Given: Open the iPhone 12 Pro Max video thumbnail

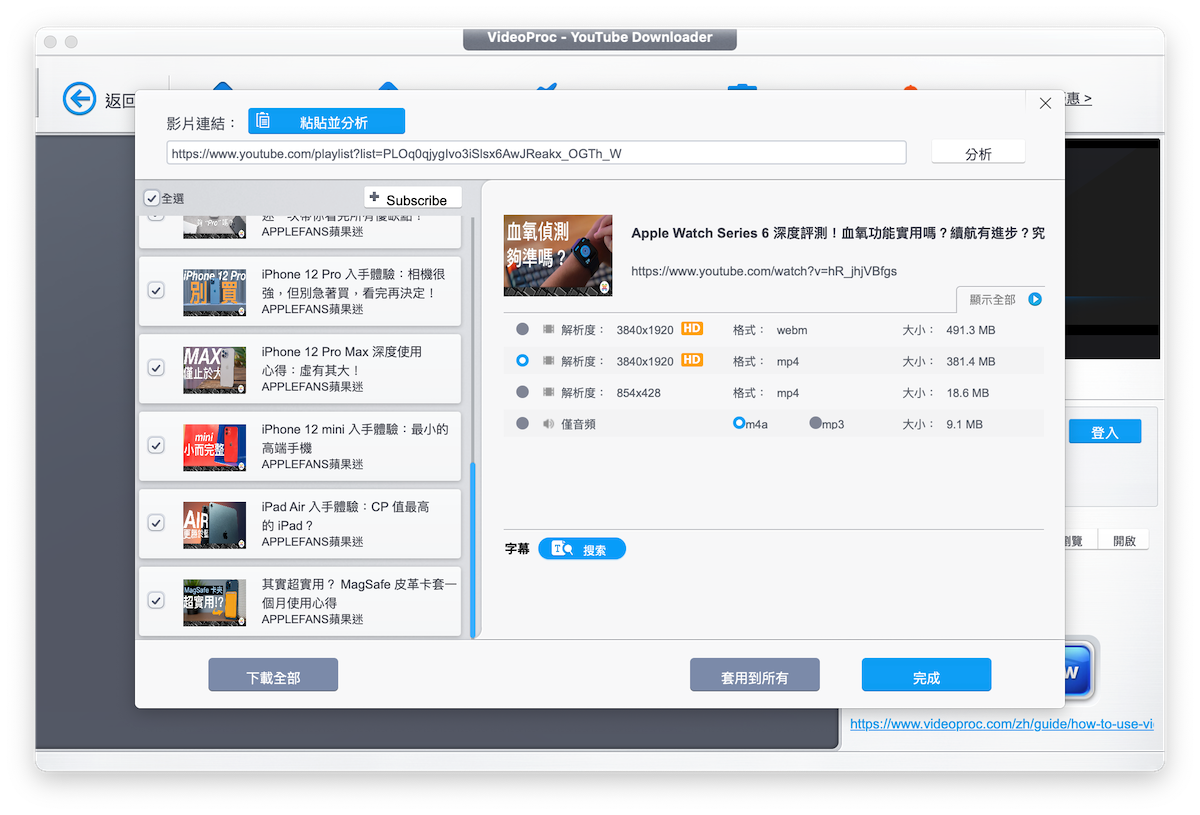Looking at the screenshot, I should pos(215,369).
